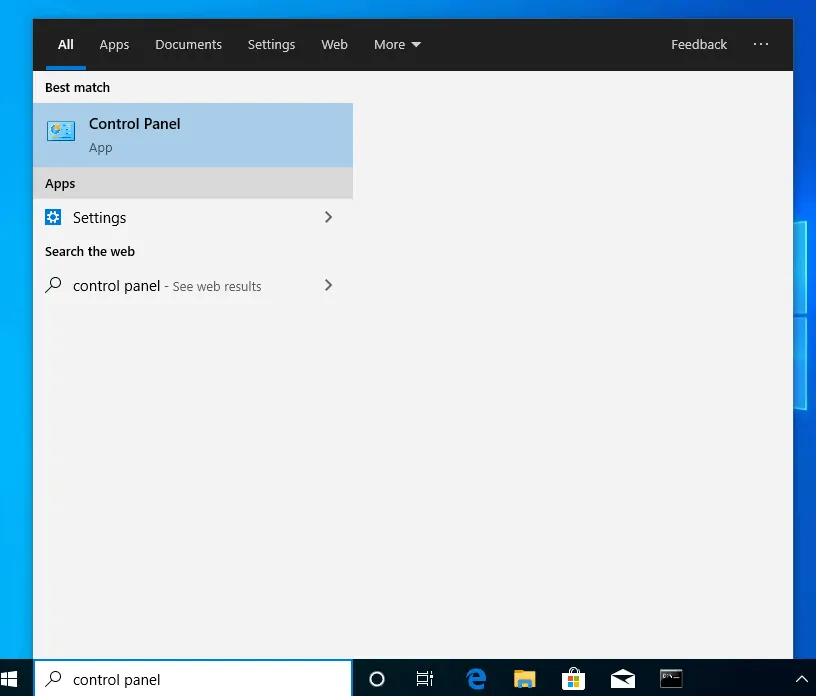
Task: Open Task View on the taskbar
Action: click(x=425, y=679)
